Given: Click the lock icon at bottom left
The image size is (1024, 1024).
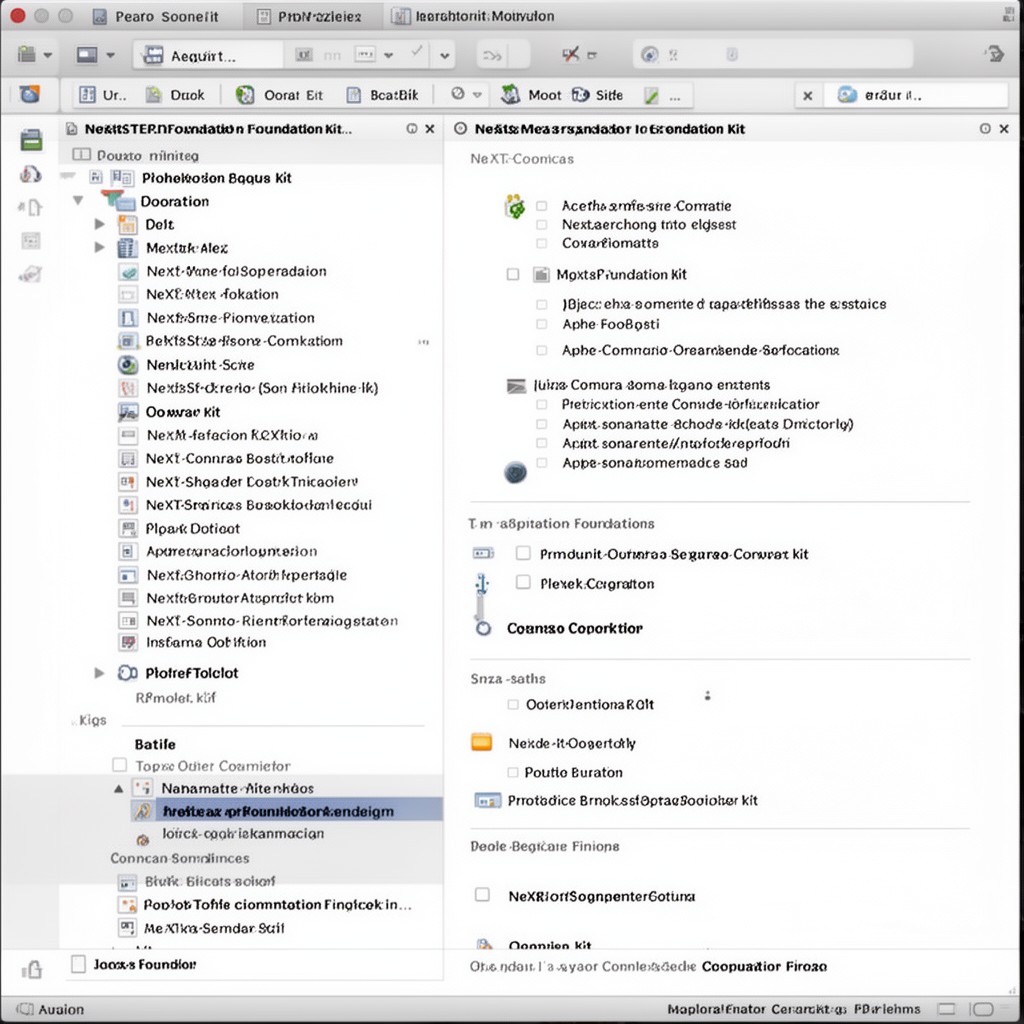Looking at the screenshot, I should 32,969.
